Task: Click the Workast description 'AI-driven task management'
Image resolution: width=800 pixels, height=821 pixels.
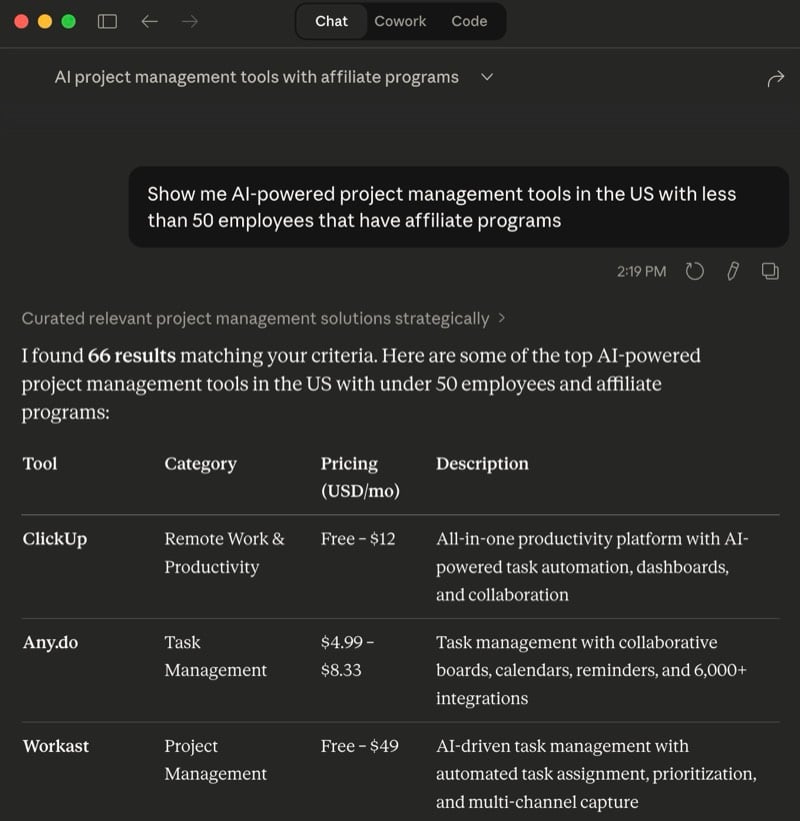Action: click(x=596, y=774)
